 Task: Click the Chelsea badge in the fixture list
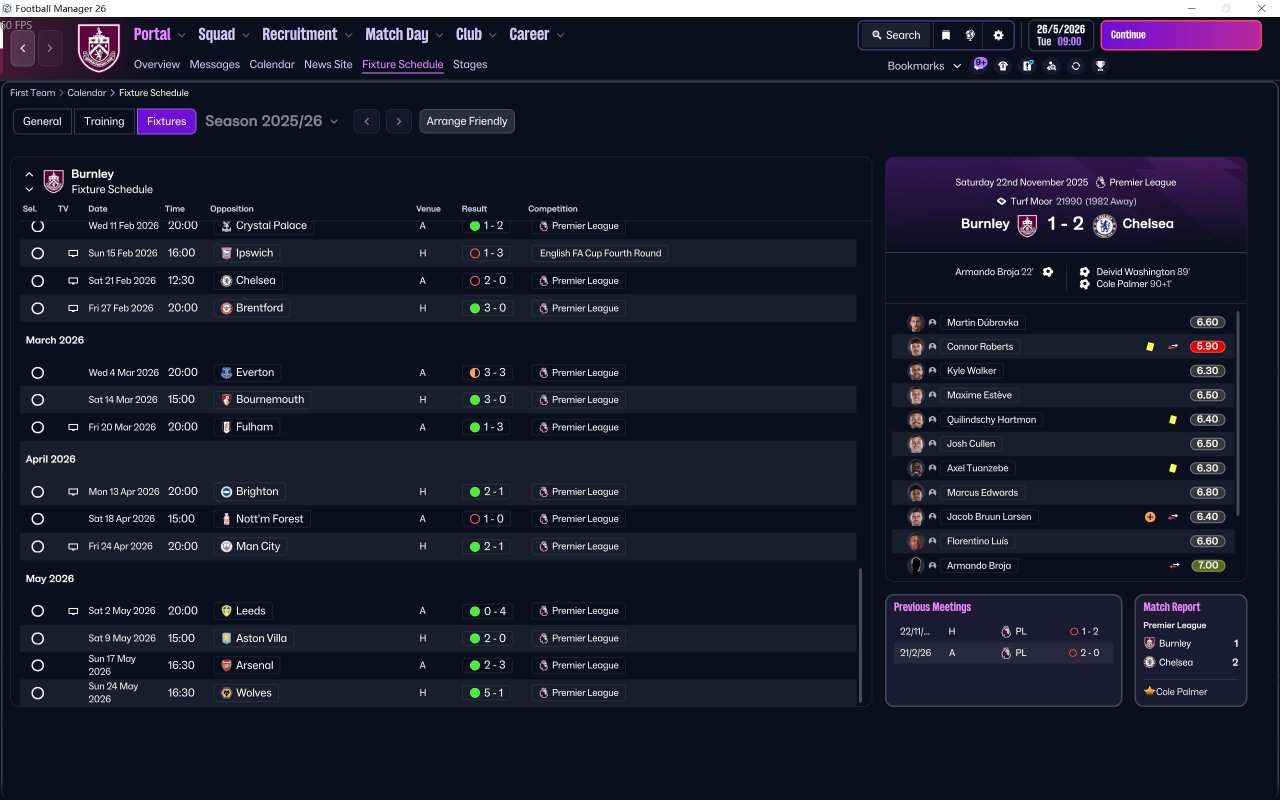tap(226, 281)
